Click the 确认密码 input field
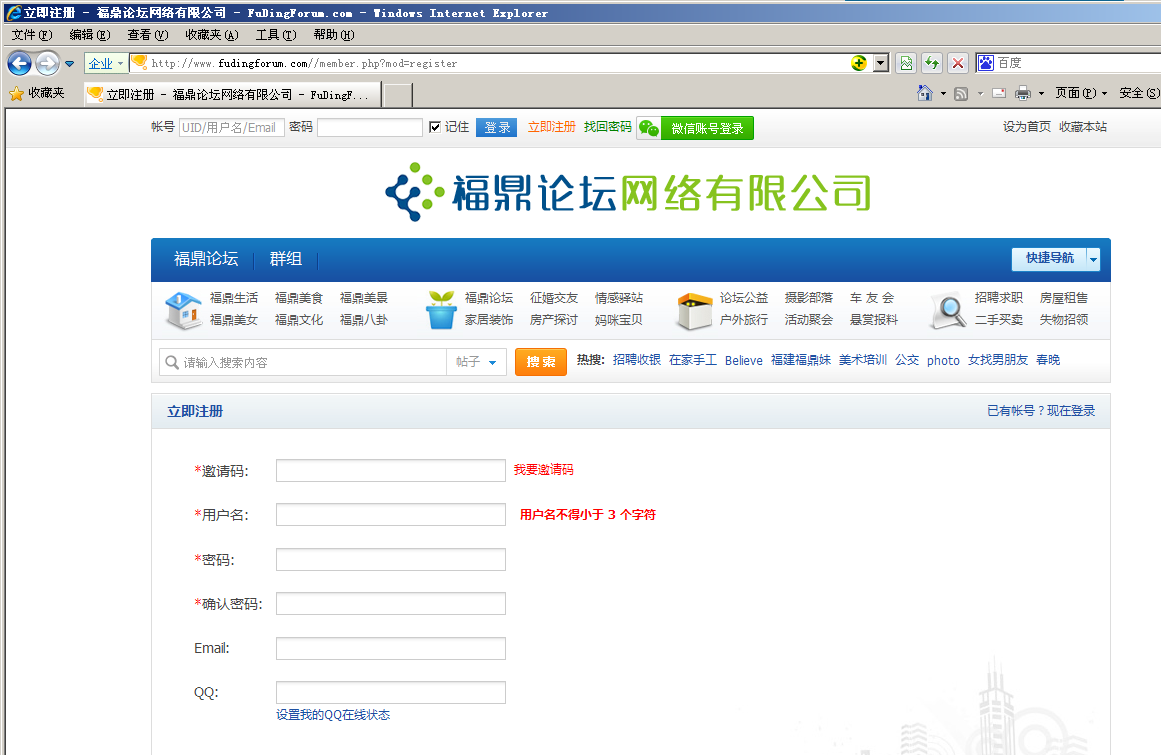1161x755 pixels. coord(391,603)
